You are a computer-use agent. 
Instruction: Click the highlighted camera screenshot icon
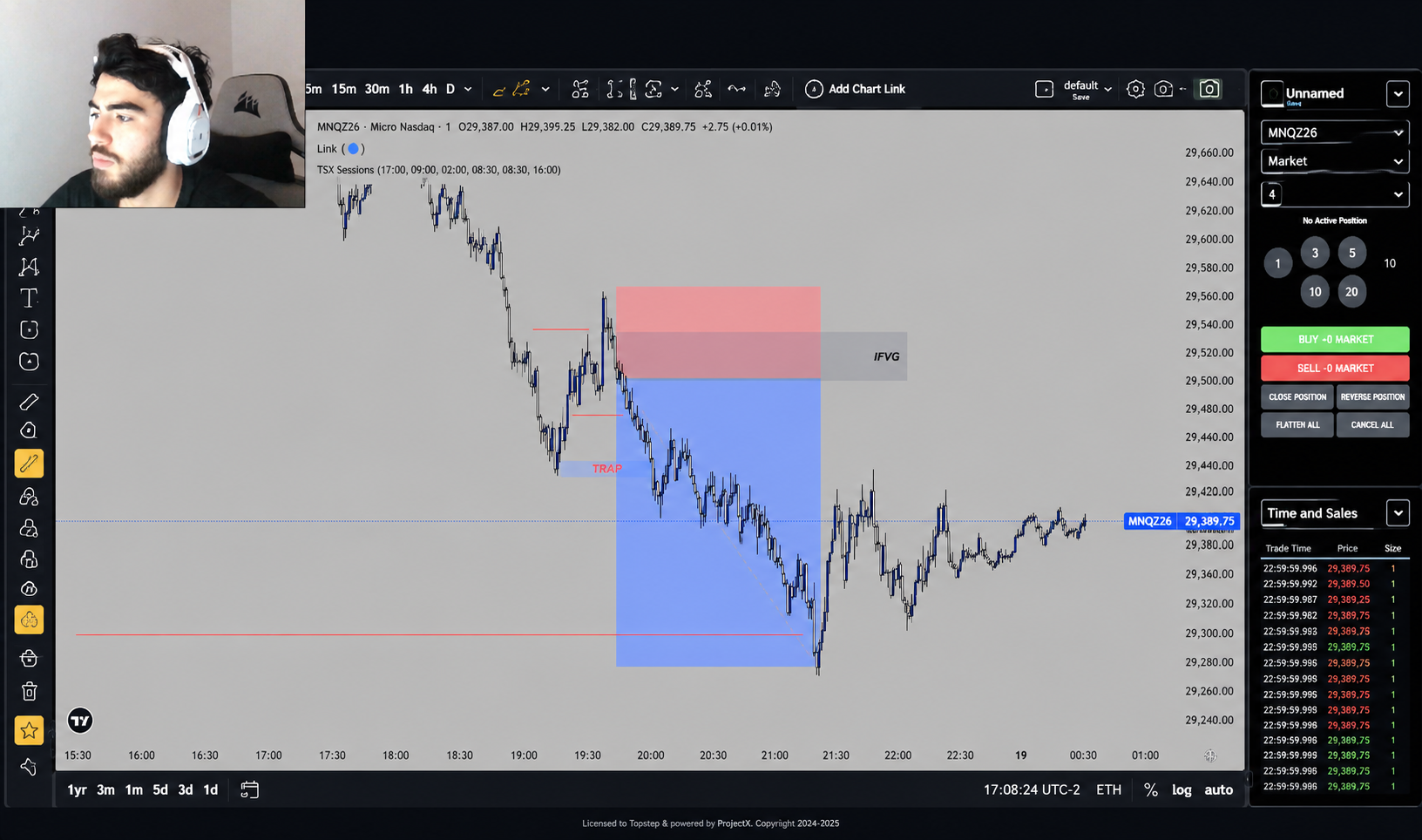pyautogui.click(x=1209, y=89)
